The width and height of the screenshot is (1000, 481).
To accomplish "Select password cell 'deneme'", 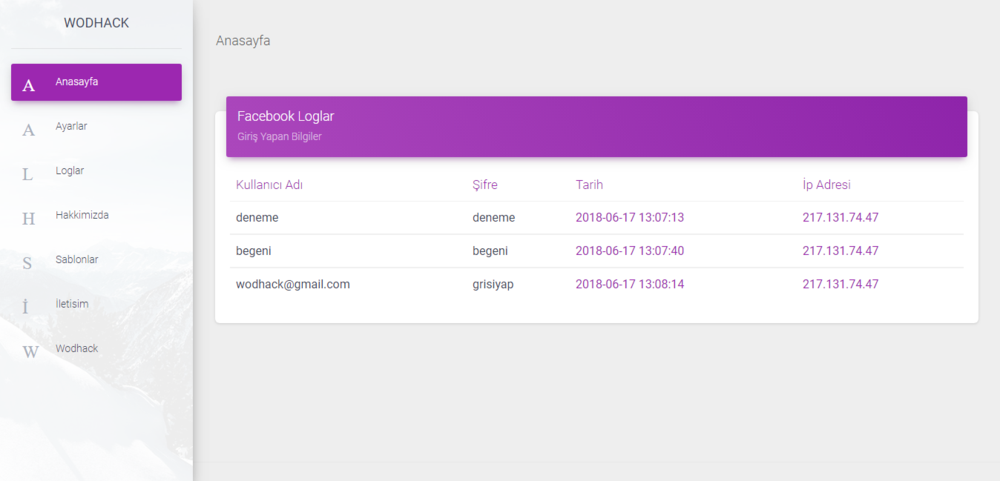I will coord(494,218).
